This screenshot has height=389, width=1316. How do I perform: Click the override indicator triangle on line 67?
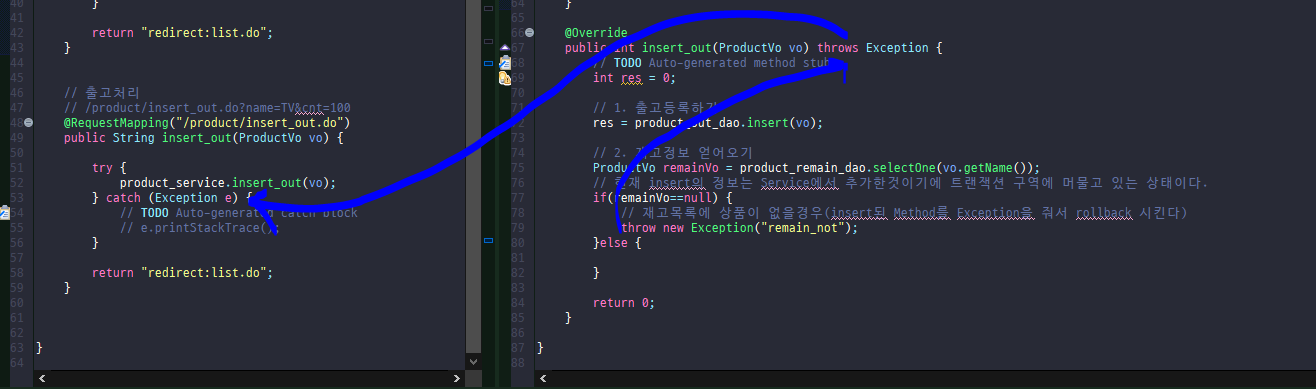[505, 47]
